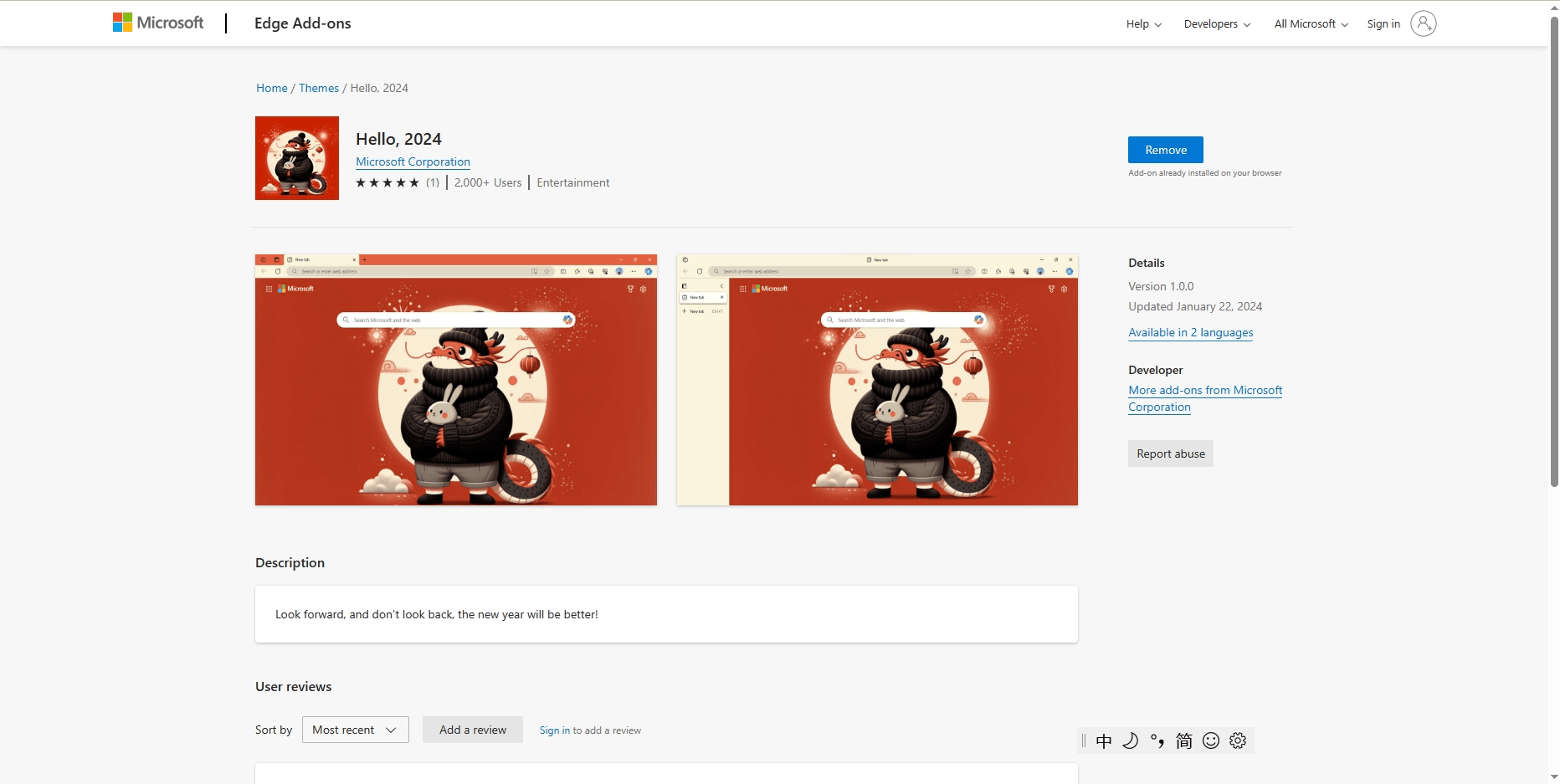View more add-ons from Microsoft Corporation
1560x784 pixels.
(1205, 398)
